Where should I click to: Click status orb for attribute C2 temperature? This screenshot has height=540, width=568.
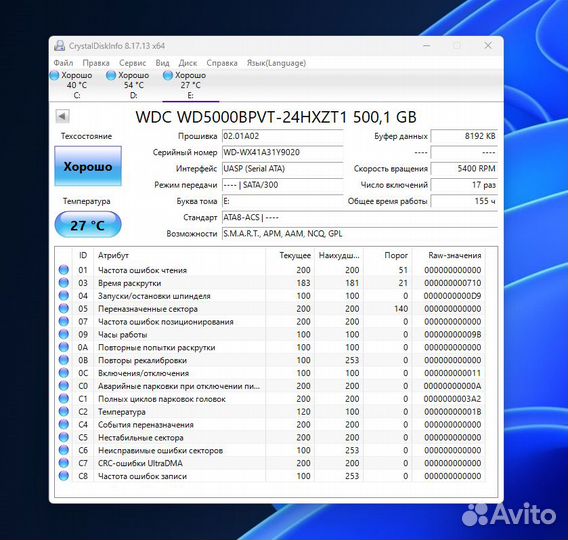click(x=64, y=411)
